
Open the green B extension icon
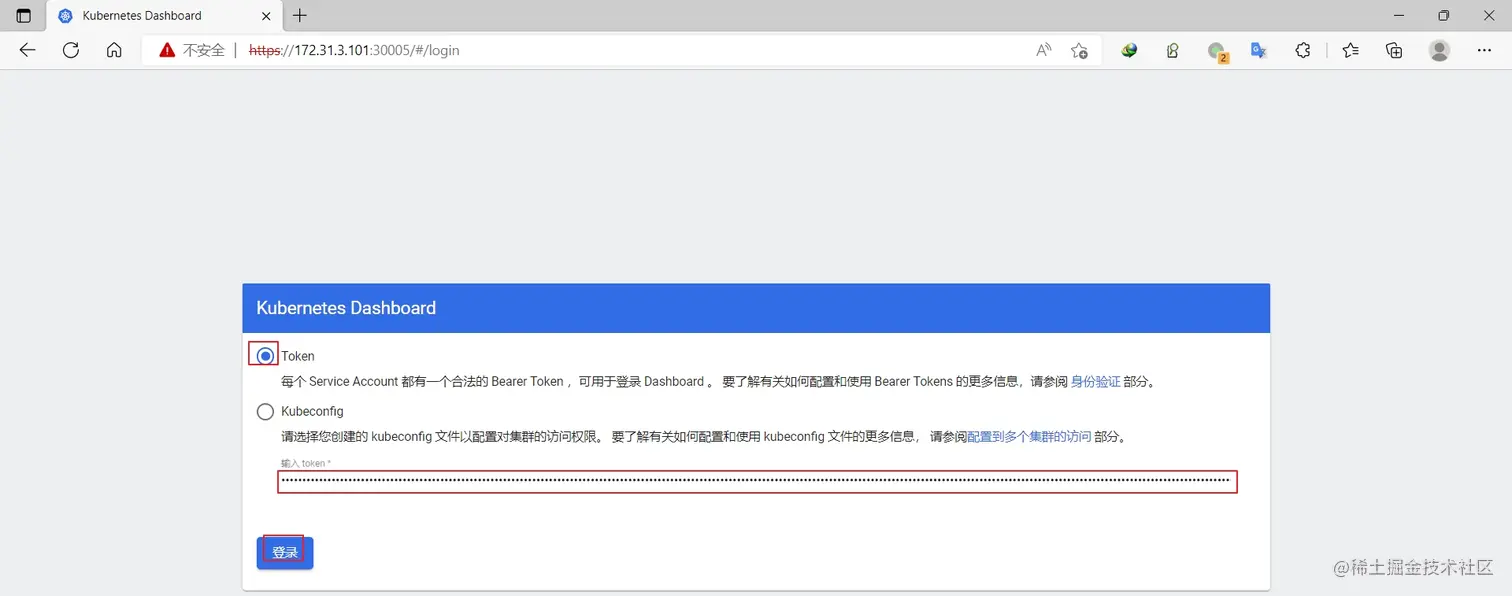coord(1172,50)
